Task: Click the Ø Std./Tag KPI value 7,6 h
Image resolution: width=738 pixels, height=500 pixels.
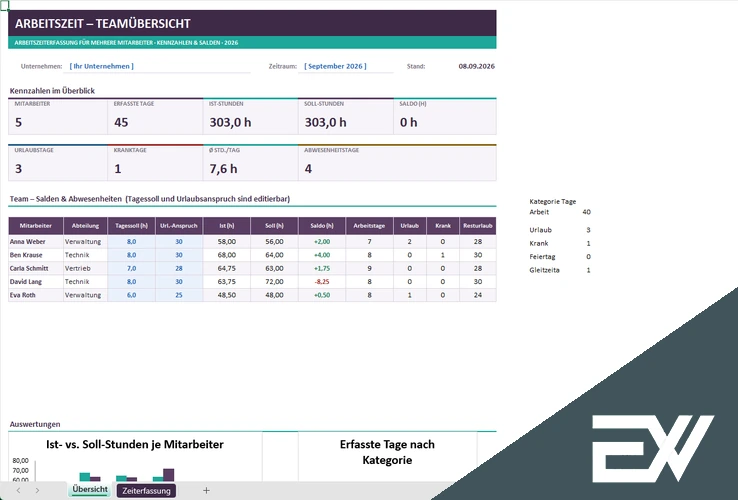Action: point(223,169)
